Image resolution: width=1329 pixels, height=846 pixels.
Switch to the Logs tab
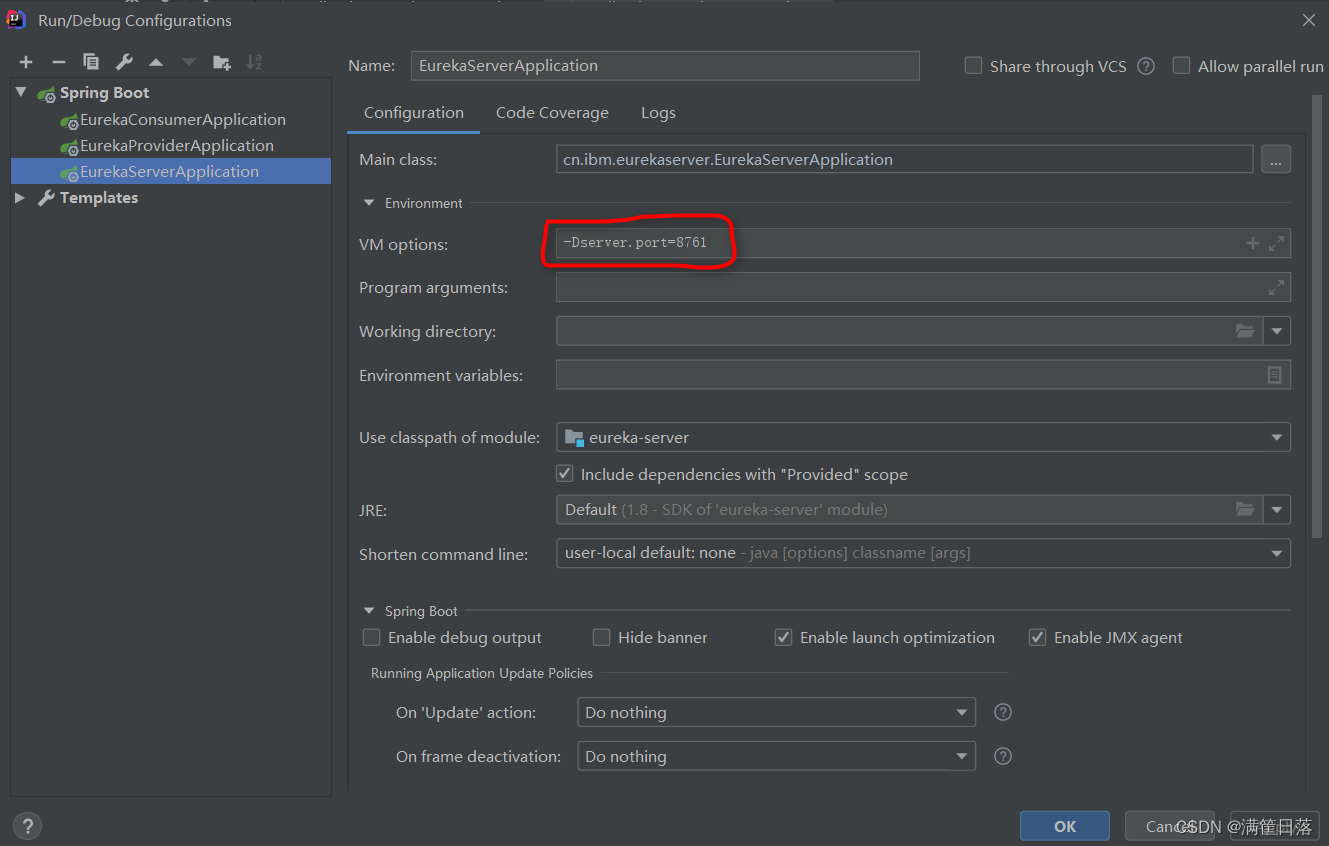coord(658,113)
